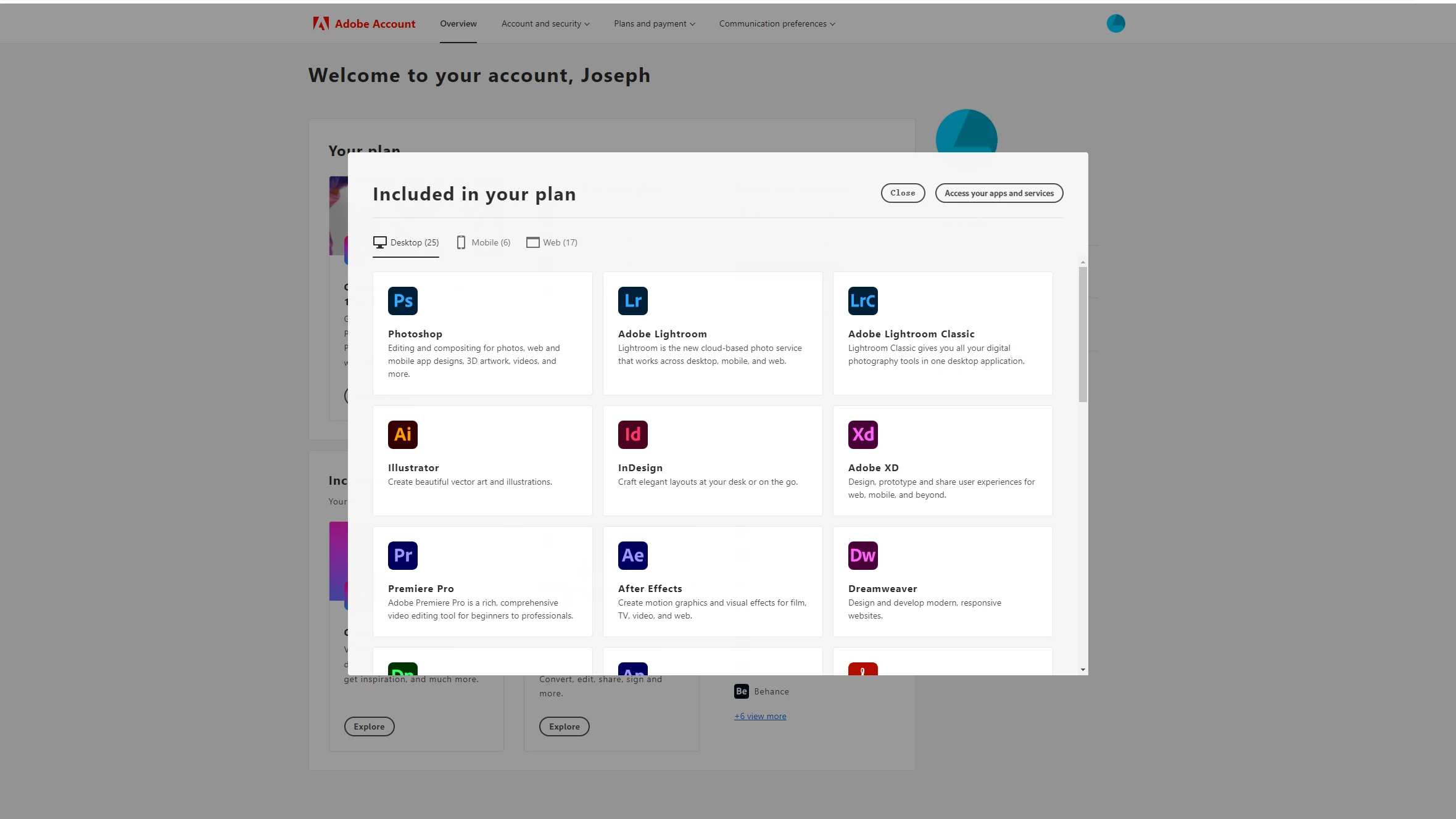Open Communication preferences dropdown

(777, 23)
